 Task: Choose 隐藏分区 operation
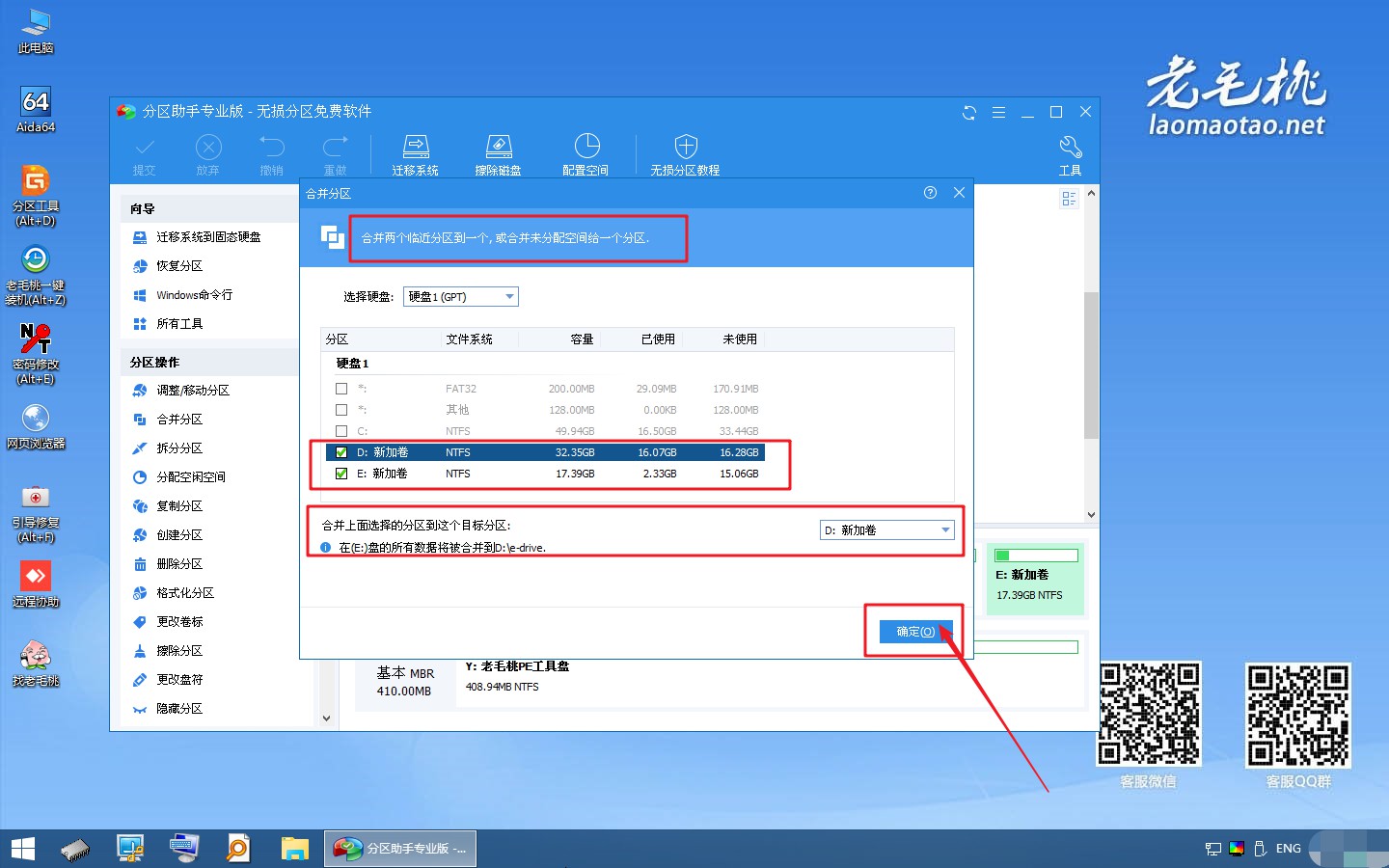179,709
